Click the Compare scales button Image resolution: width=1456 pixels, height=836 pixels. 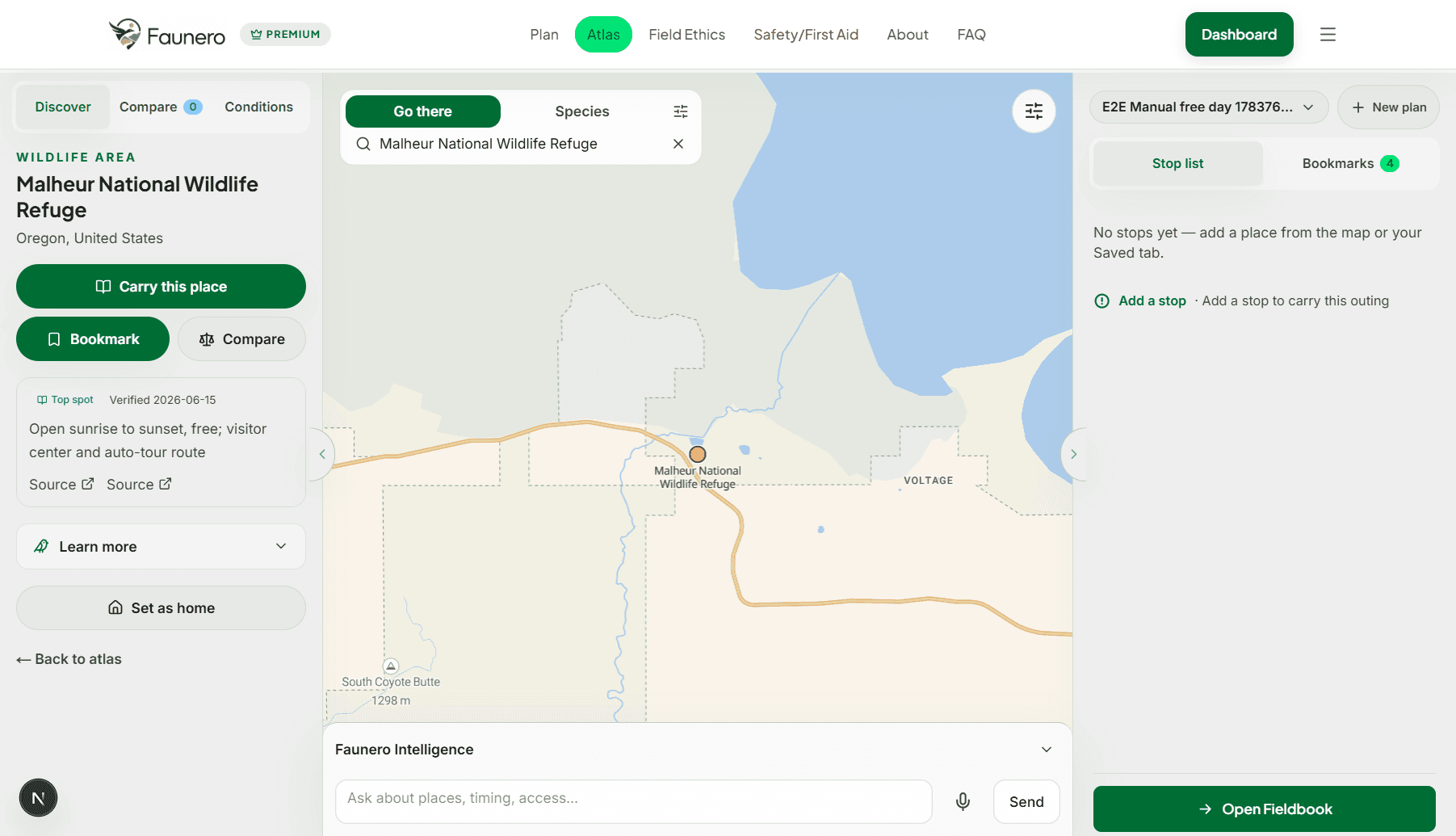coord(241,339)
